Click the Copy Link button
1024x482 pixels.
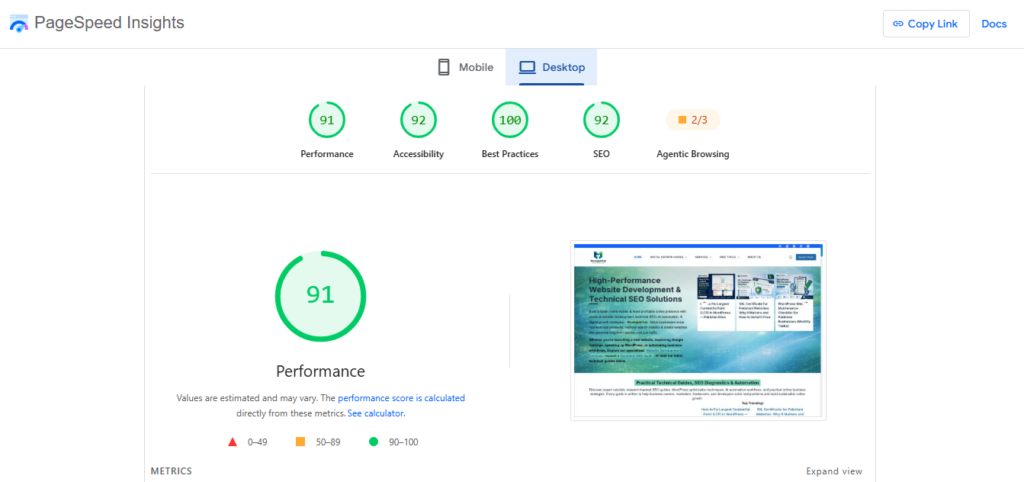tap(926, 24)
